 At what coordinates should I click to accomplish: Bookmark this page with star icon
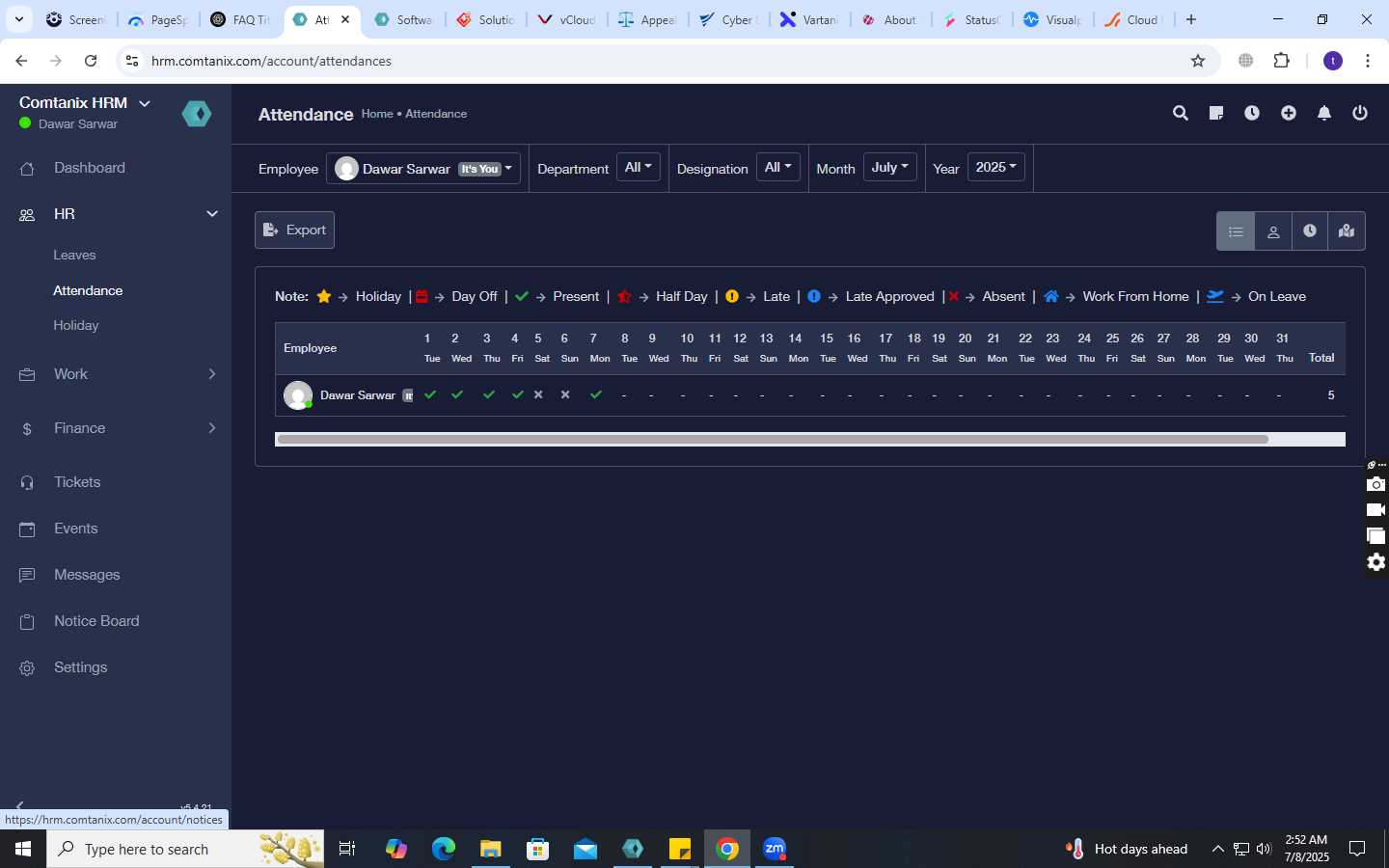point(1198,61)
